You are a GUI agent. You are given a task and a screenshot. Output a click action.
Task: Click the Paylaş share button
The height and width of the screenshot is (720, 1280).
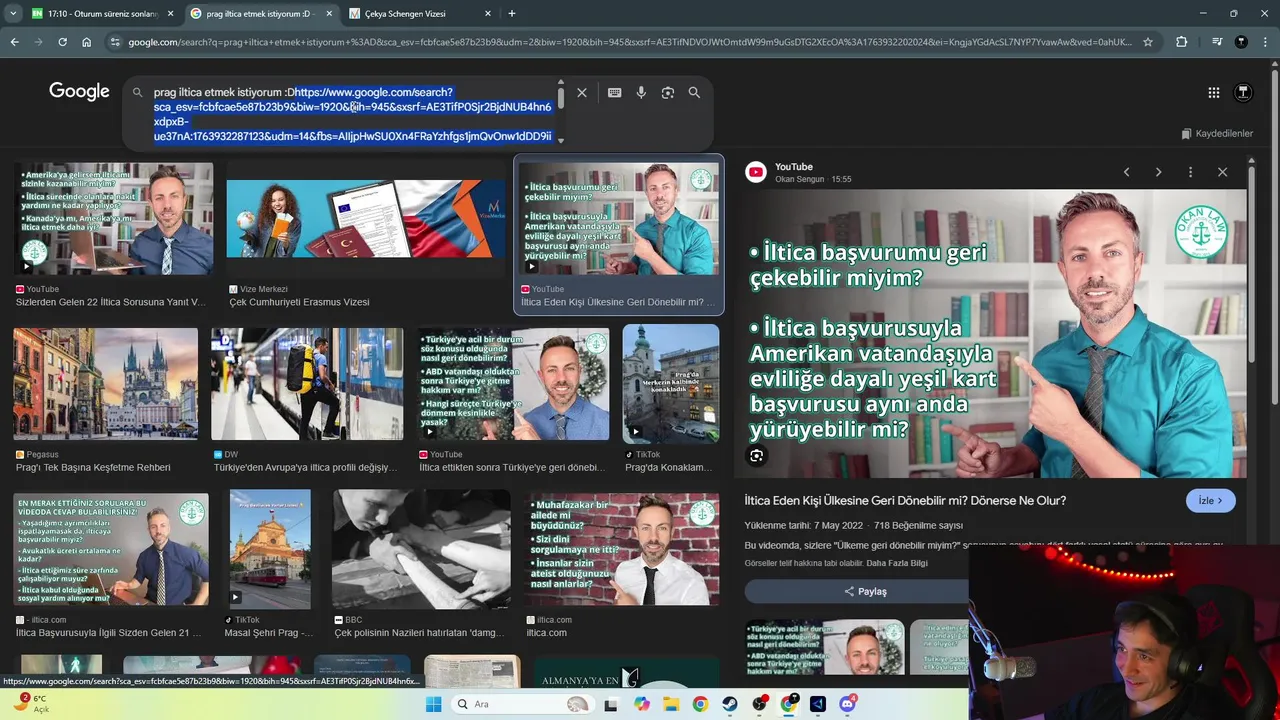coord(865,591)
